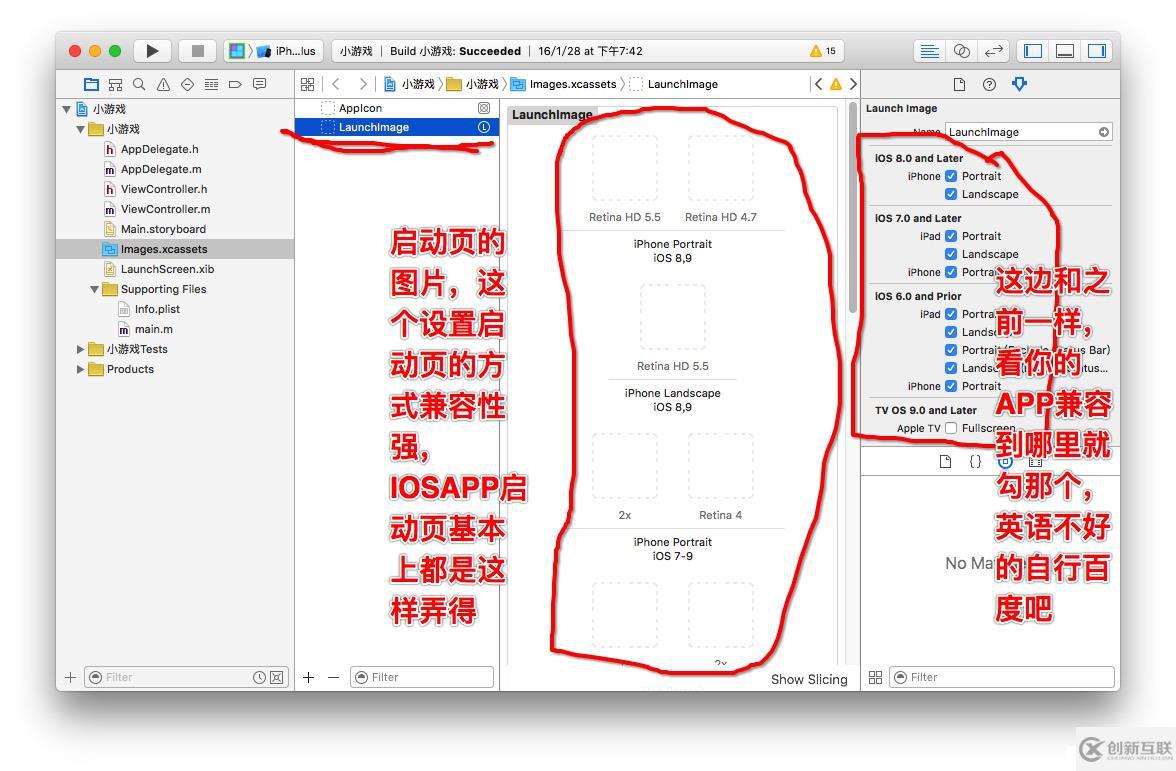This screenshot has width=1176, height=771.
Task: Show the quick help inspector
Action: coord(989,84)
